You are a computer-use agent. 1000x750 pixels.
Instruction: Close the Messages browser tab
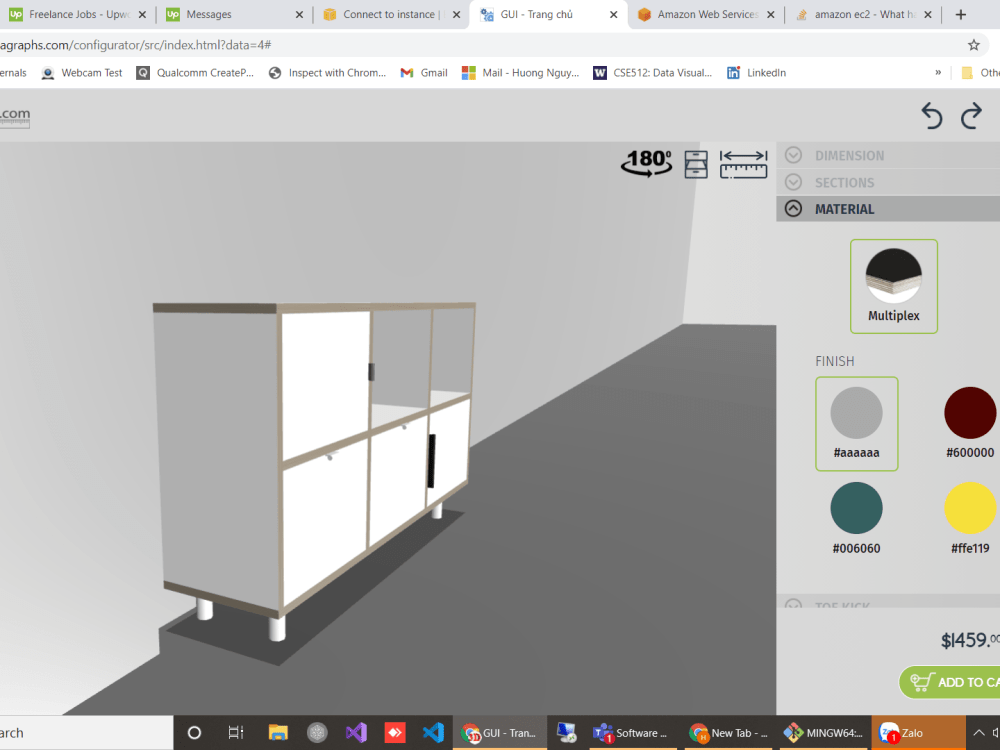point(299,14)
